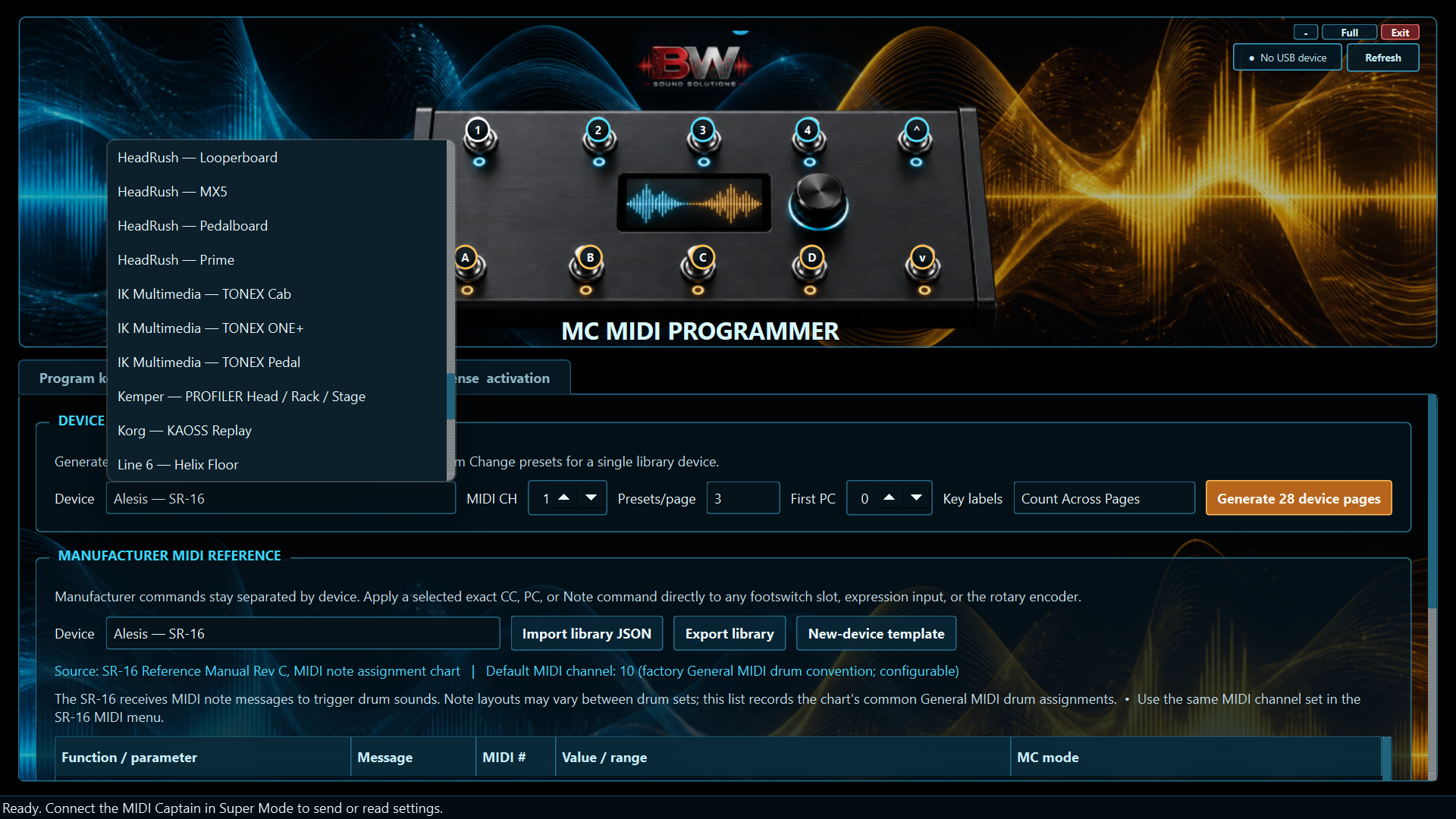
Task: Select IK Multimedia — TONEX Pedal
Action: [x=277, y=362]
